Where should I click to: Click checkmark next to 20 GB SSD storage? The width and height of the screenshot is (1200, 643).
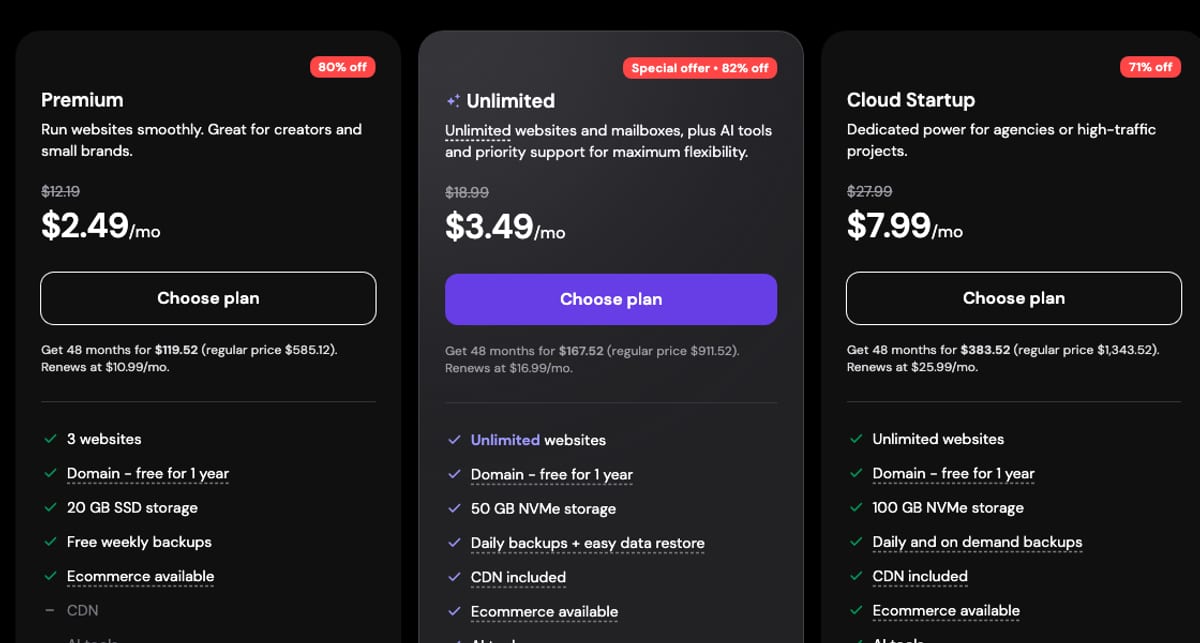click(x=50, y=507)
